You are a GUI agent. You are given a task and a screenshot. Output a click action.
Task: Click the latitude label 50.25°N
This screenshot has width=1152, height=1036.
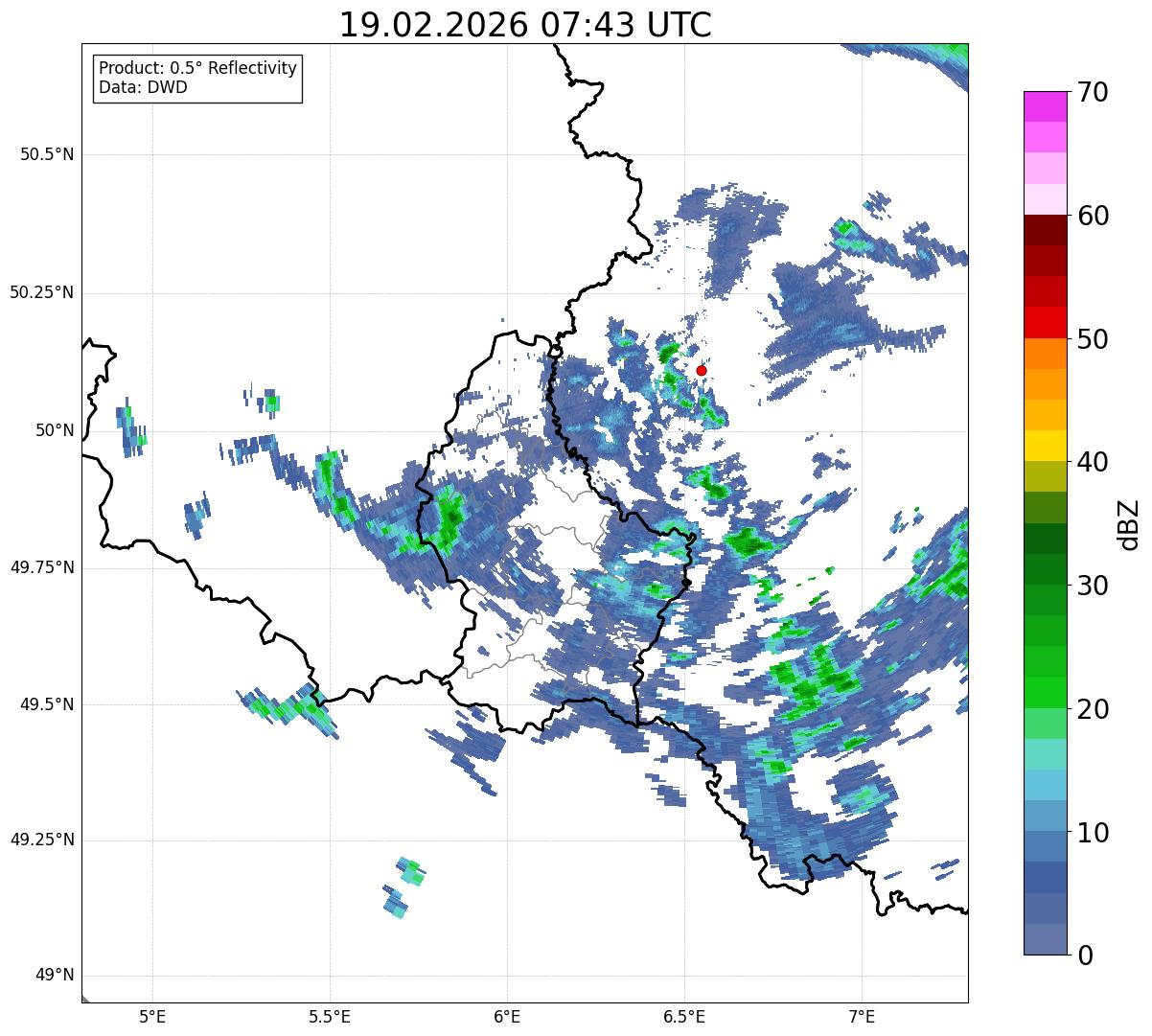point(41,292)
